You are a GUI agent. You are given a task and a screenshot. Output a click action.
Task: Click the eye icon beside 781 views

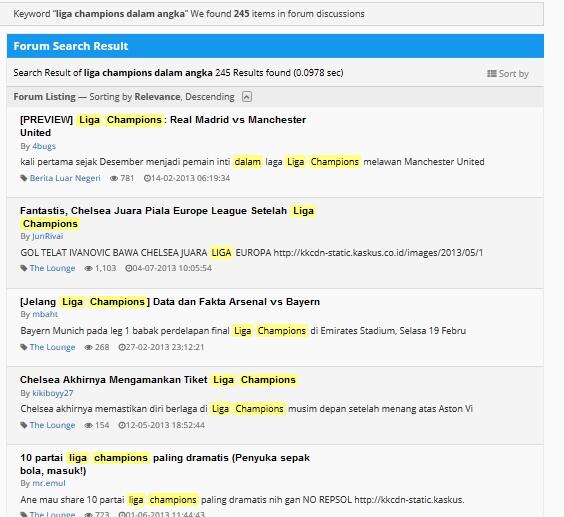pos(114,178)
